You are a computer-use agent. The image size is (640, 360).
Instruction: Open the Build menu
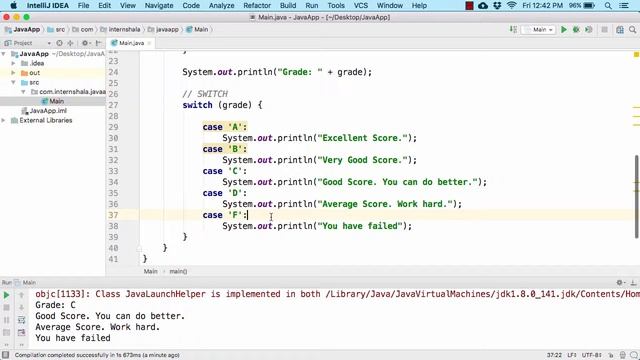tap(288, 6)
